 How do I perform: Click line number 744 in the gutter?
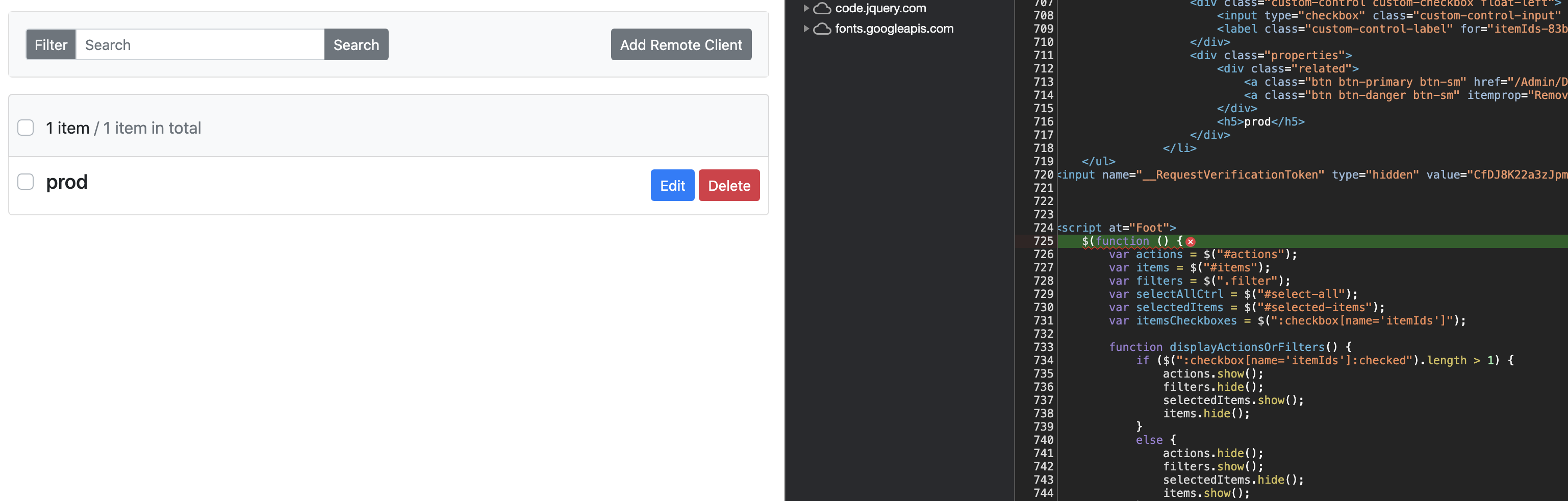click(1043, 493)
